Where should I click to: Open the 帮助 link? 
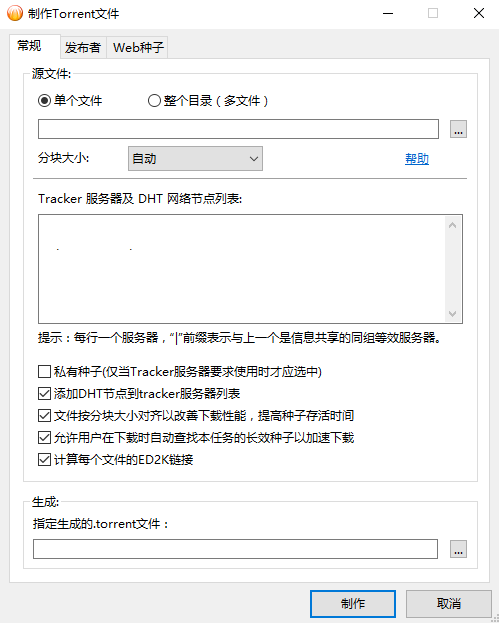[417, 159]
